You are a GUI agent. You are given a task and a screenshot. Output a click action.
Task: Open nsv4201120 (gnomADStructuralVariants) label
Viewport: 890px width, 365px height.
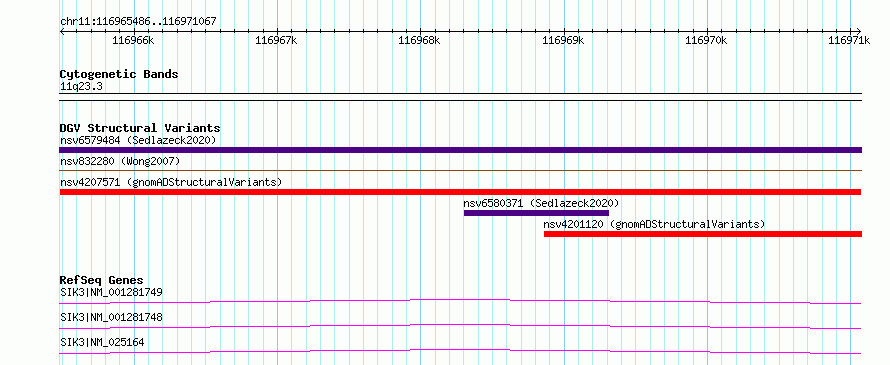pyautogui.click(x=654, y=224)
